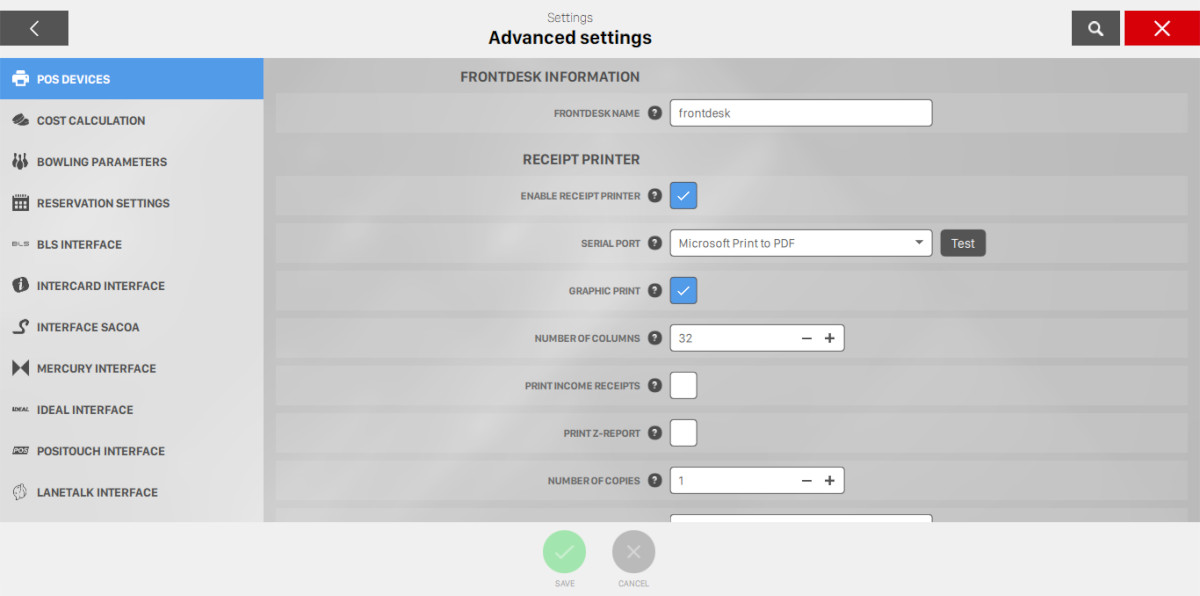Click help icon next to Print Z-Report

(x=655, y=433)
